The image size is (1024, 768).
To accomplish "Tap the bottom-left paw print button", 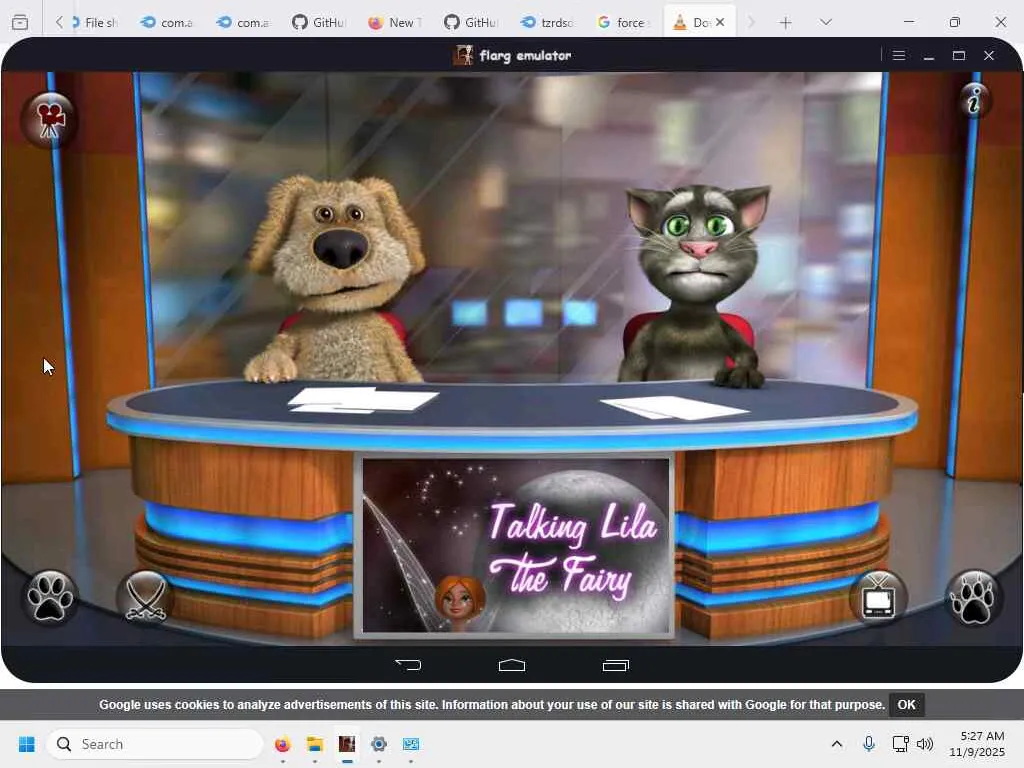I will [50, 596].
